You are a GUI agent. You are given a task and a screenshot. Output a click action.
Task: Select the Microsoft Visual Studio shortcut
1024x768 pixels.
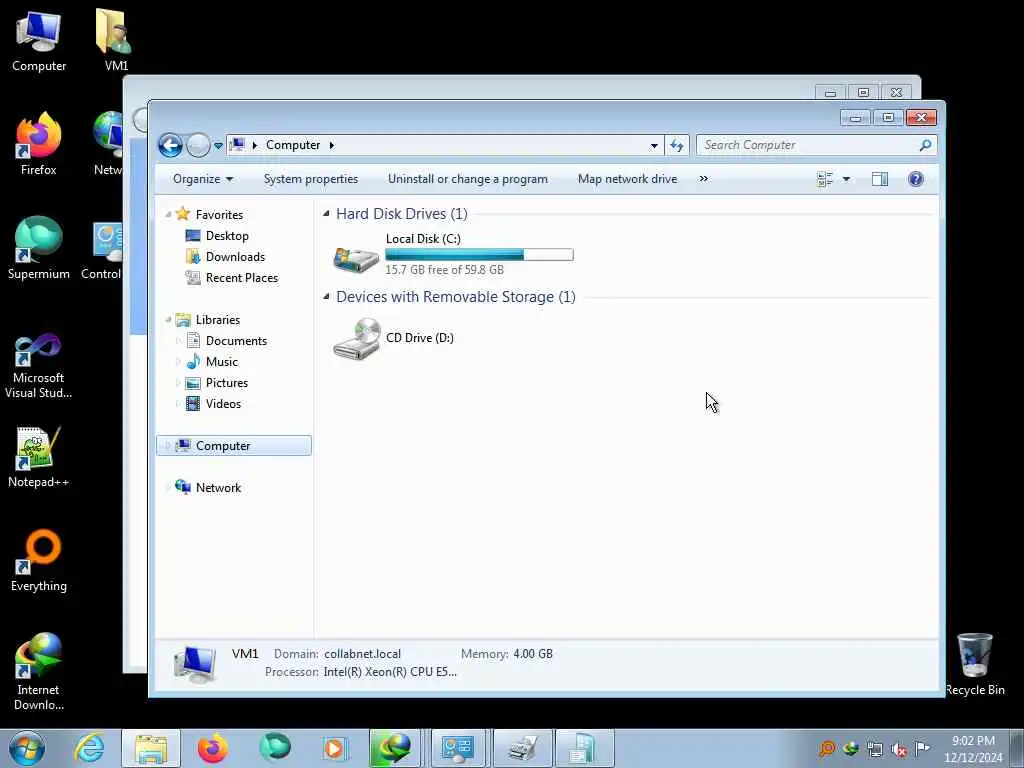tap(39, 366)
